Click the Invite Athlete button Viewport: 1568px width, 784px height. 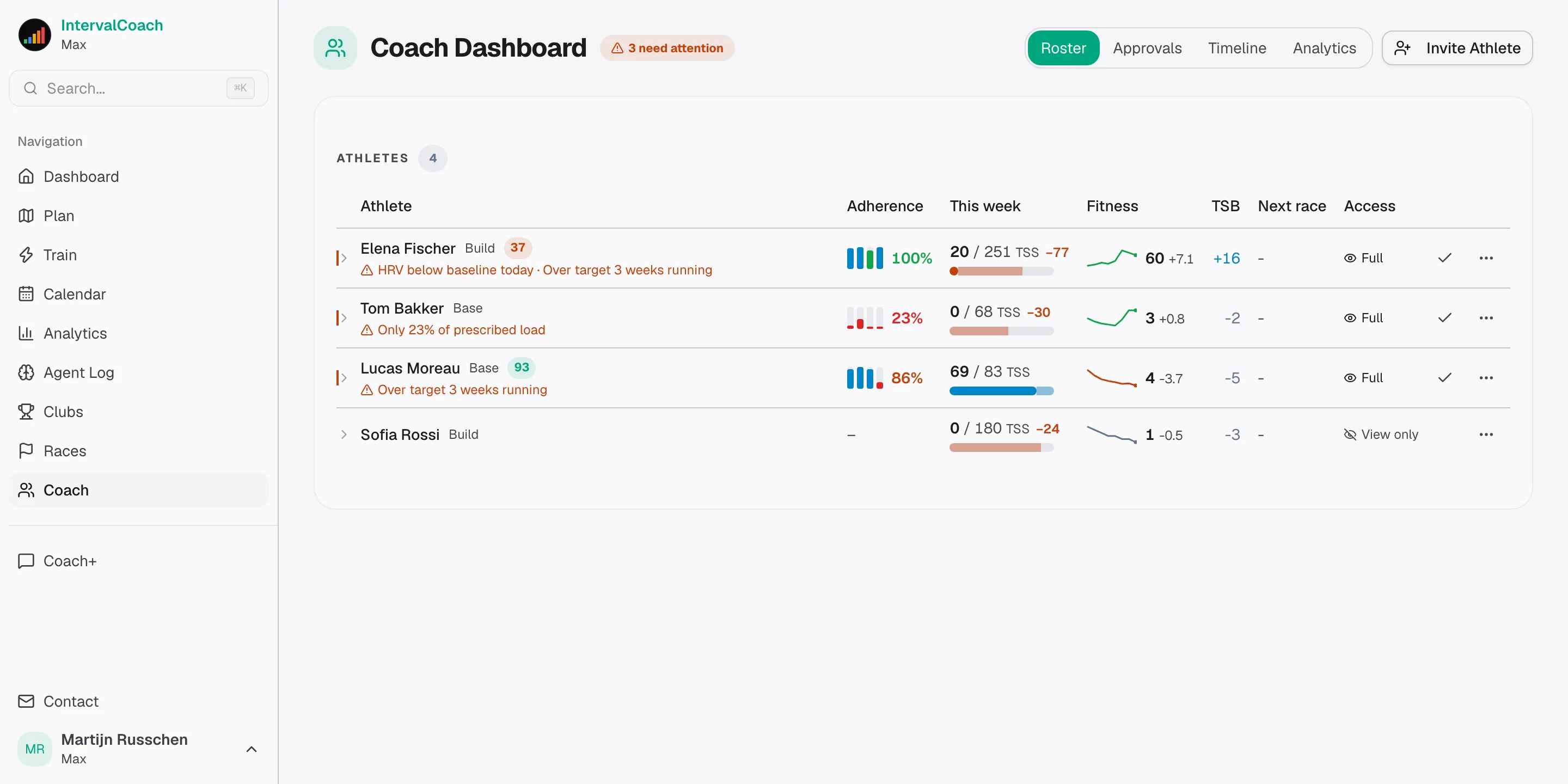pyautogui.click(x=1456, y=48)
